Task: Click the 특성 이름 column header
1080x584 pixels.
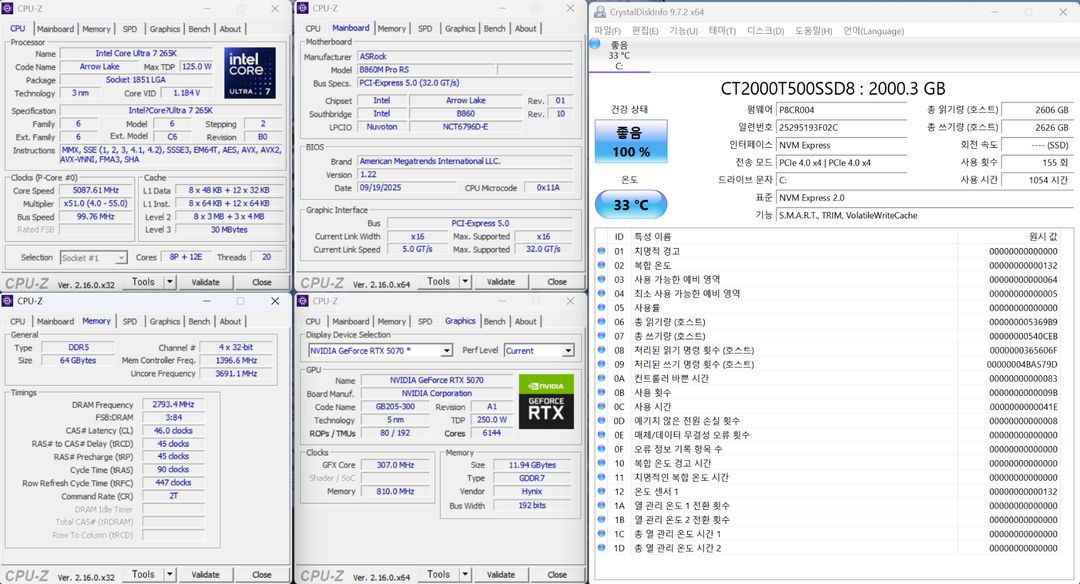Action: (x=793, y=236)
